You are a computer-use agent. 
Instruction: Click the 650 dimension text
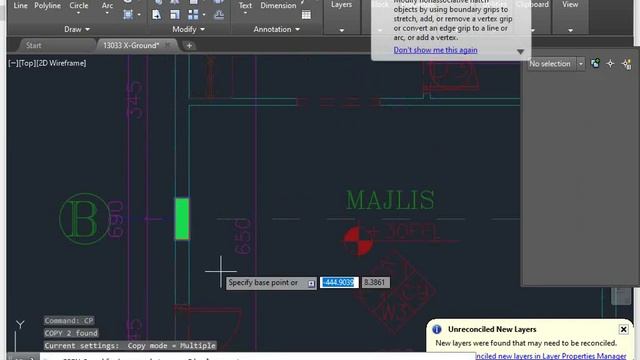pos(243,236)
